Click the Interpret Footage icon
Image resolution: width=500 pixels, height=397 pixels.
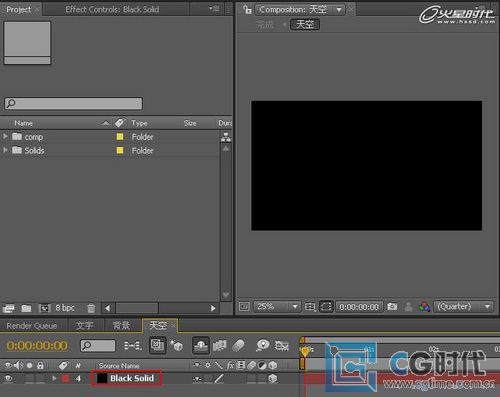(x=8, y=308)
